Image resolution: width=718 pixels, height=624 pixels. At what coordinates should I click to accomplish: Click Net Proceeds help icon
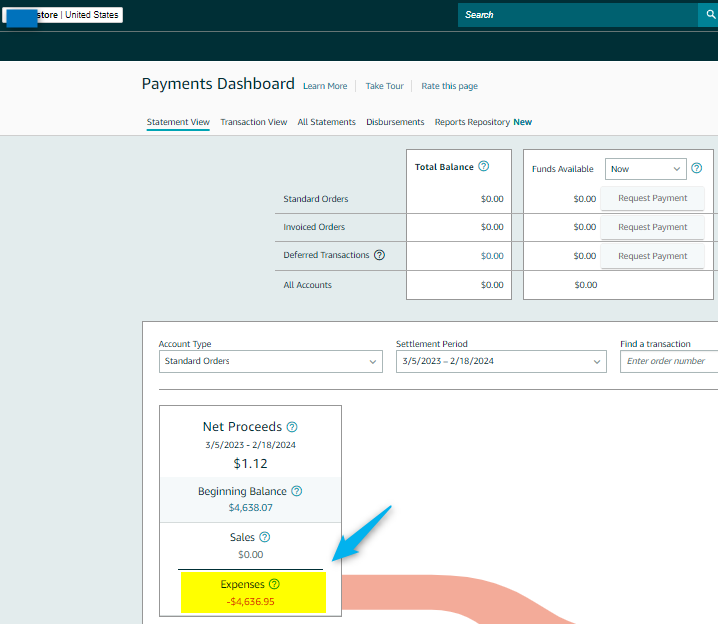(292, 427)
